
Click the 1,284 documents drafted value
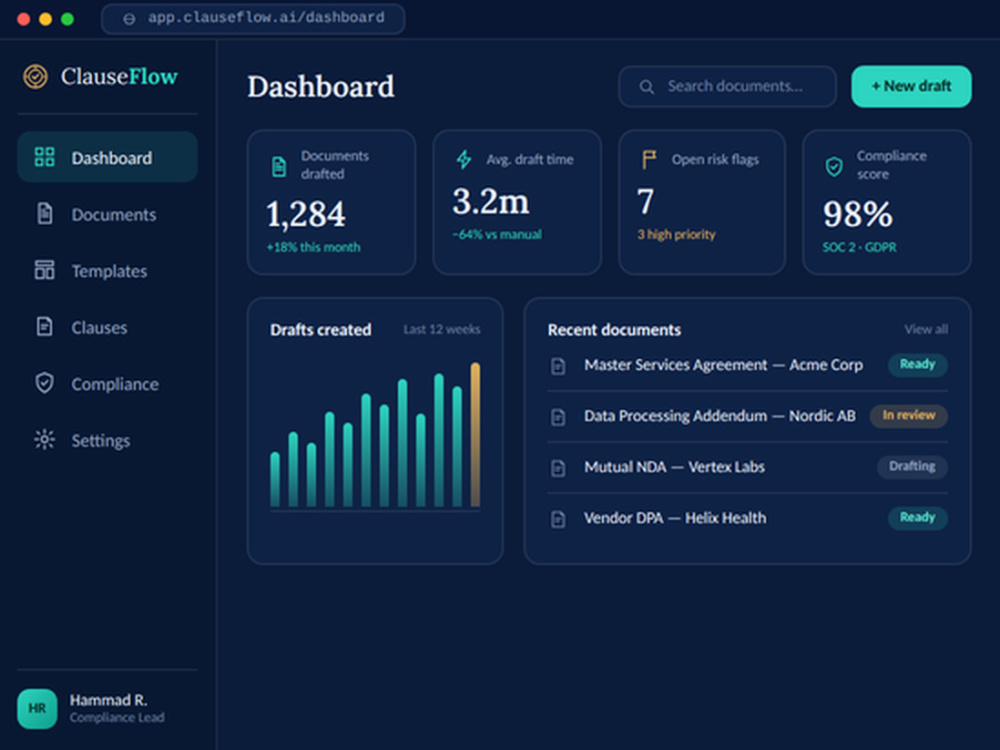click(306, 214)
